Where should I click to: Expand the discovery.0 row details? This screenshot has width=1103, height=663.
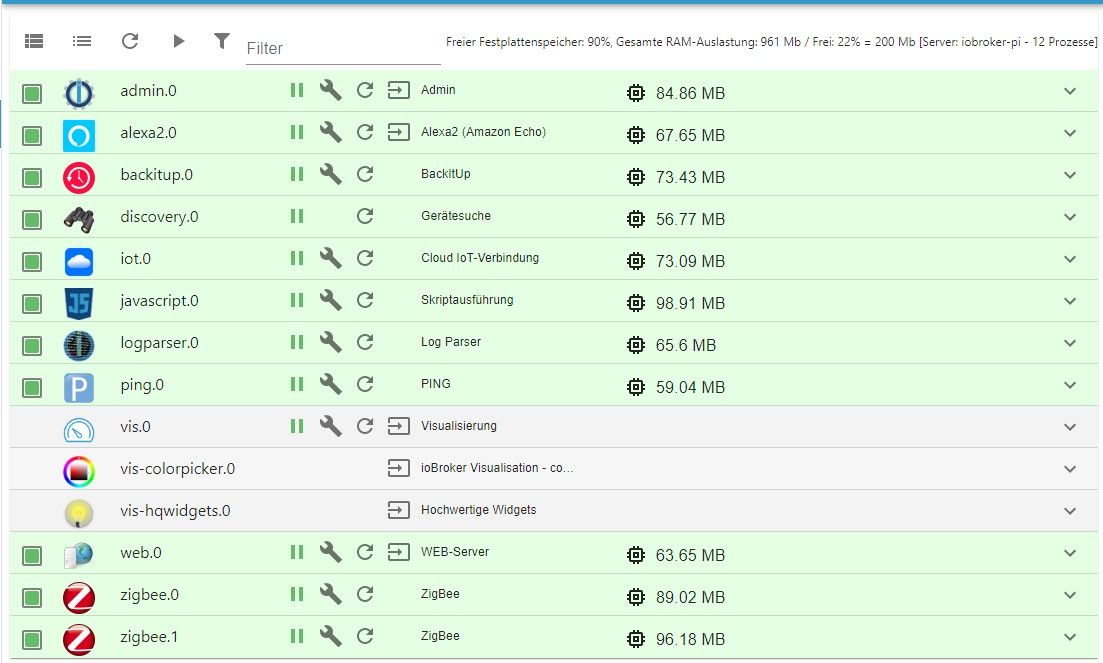tap(1070, 217)
